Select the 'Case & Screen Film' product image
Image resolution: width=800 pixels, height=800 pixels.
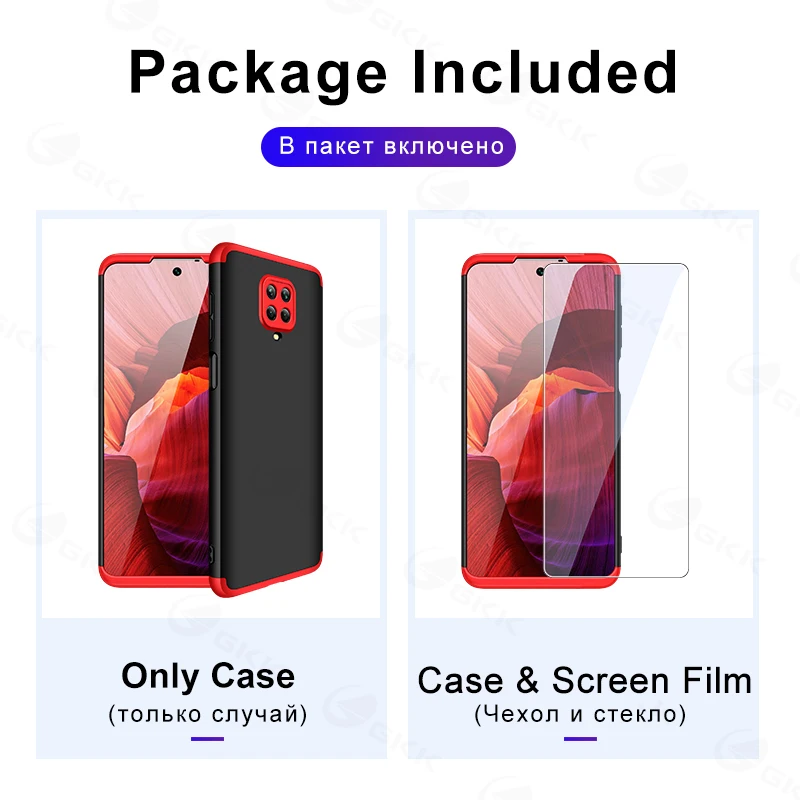pos(584,418)
